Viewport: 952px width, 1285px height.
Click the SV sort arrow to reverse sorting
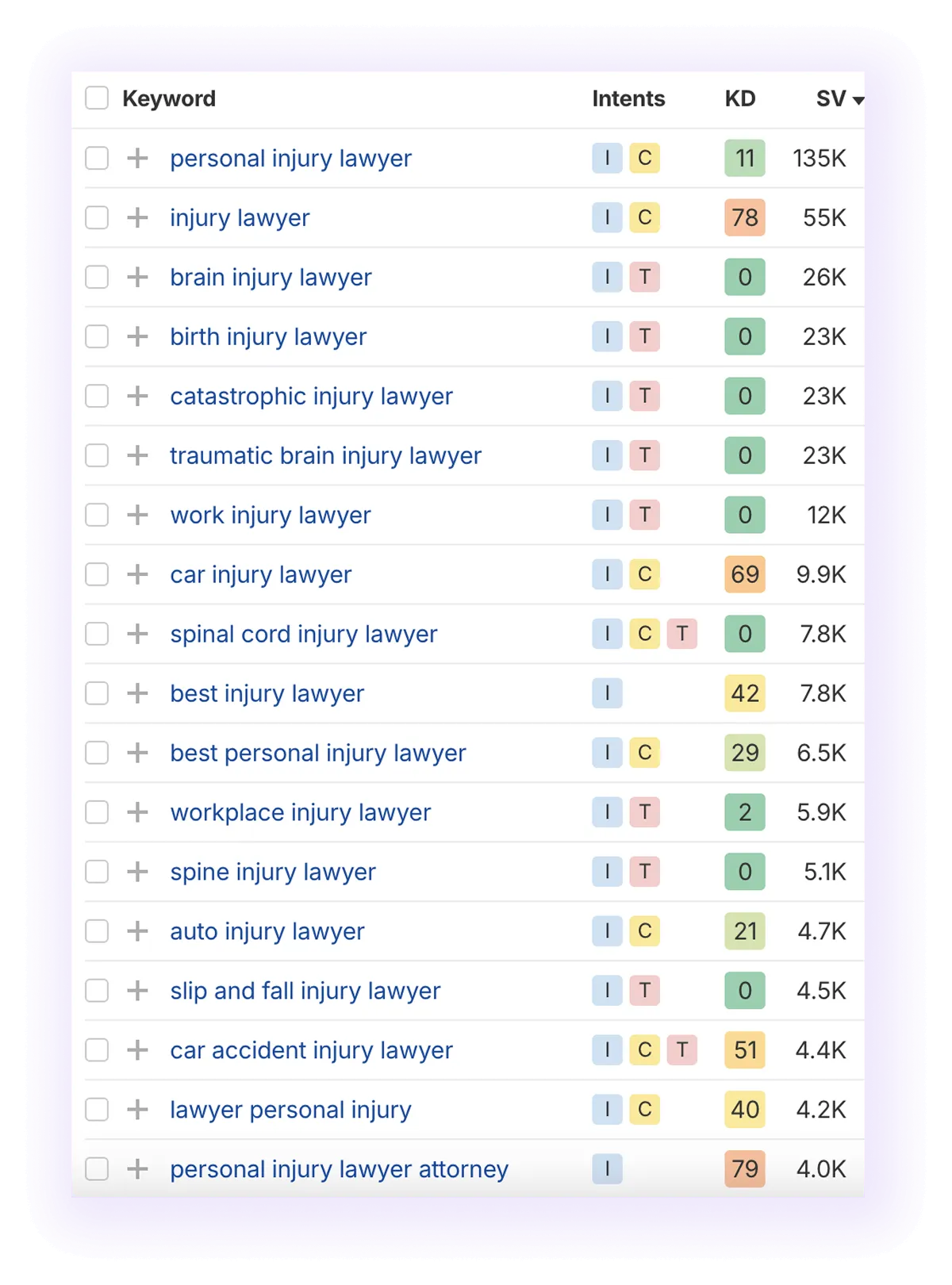[859, 102]
